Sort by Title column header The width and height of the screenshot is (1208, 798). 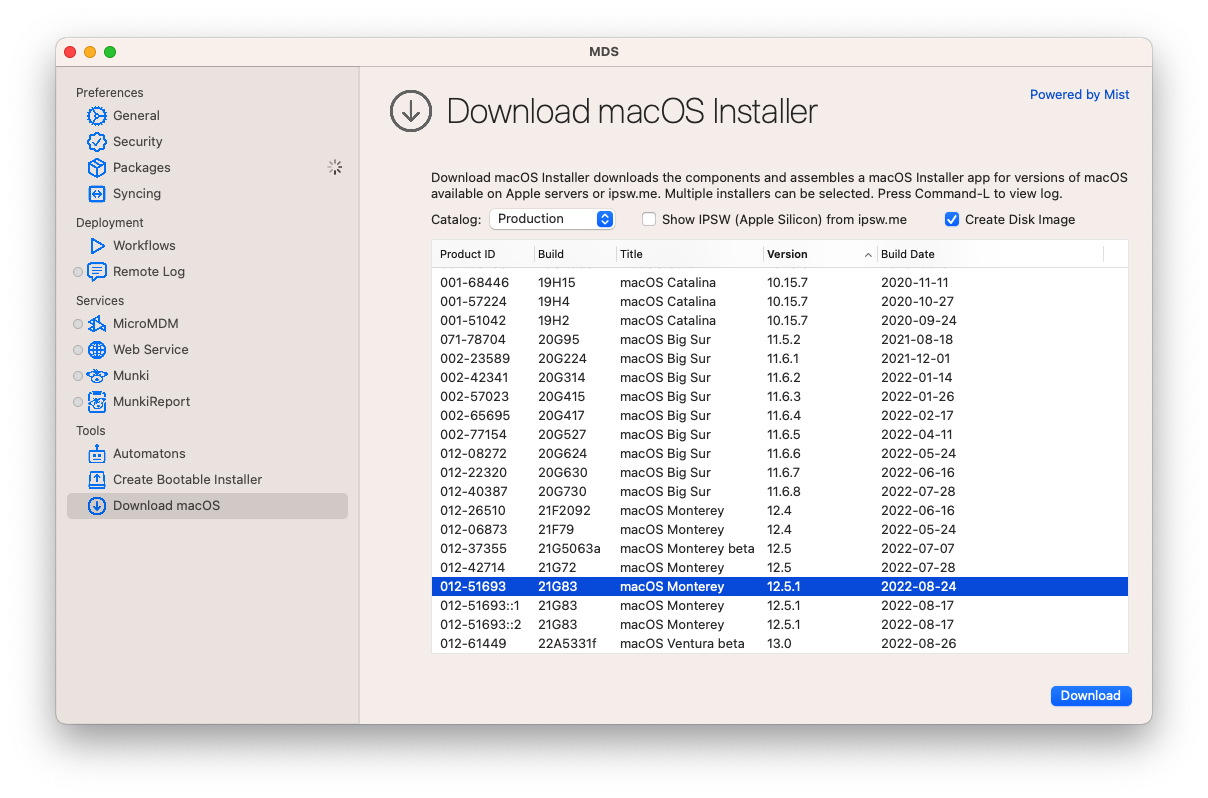pyautogui.click(x=690, y=254)
